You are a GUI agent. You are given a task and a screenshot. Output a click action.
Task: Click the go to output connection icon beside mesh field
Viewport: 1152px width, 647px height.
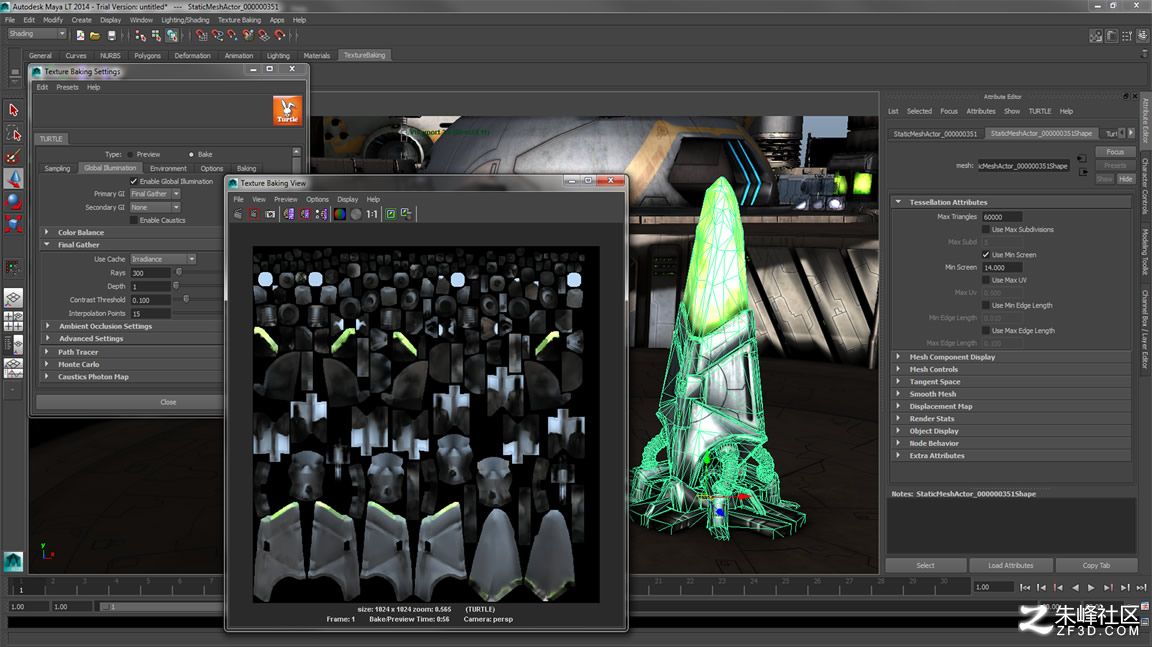(x=1083, y=173)
